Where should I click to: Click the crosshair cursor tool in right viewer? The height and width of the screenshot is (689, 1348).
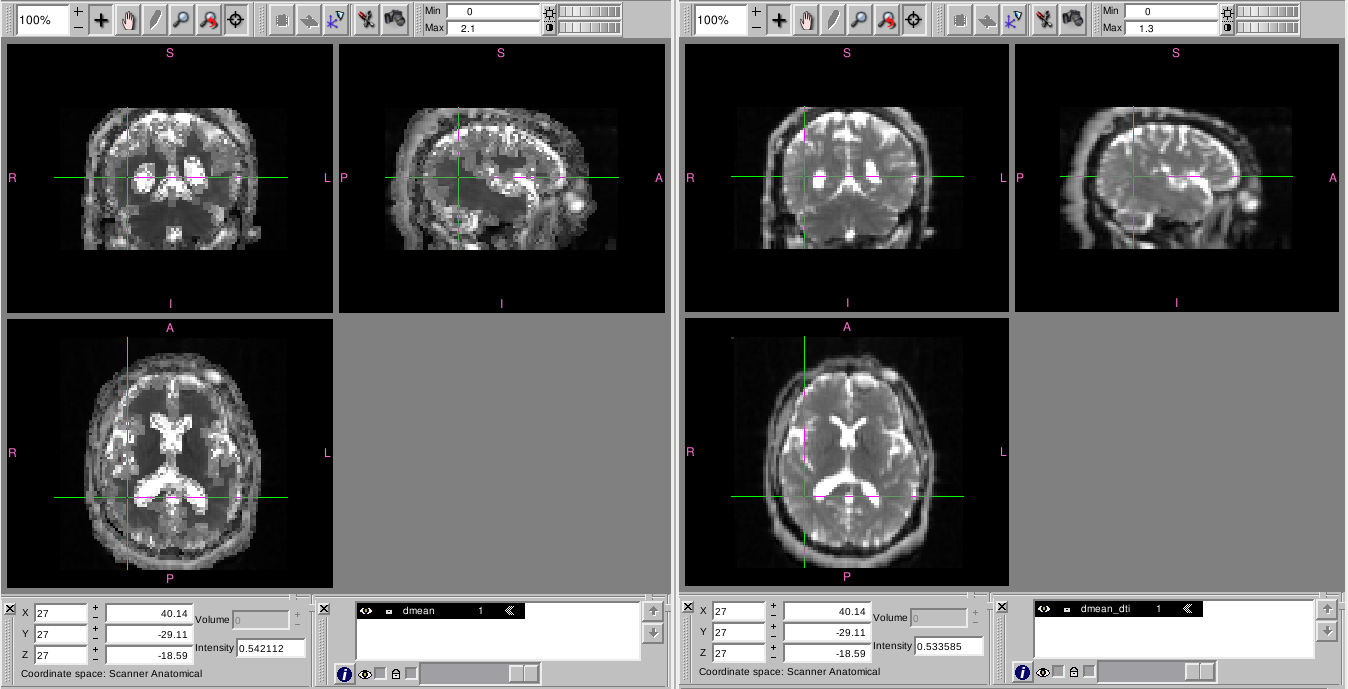pos(780,20)
